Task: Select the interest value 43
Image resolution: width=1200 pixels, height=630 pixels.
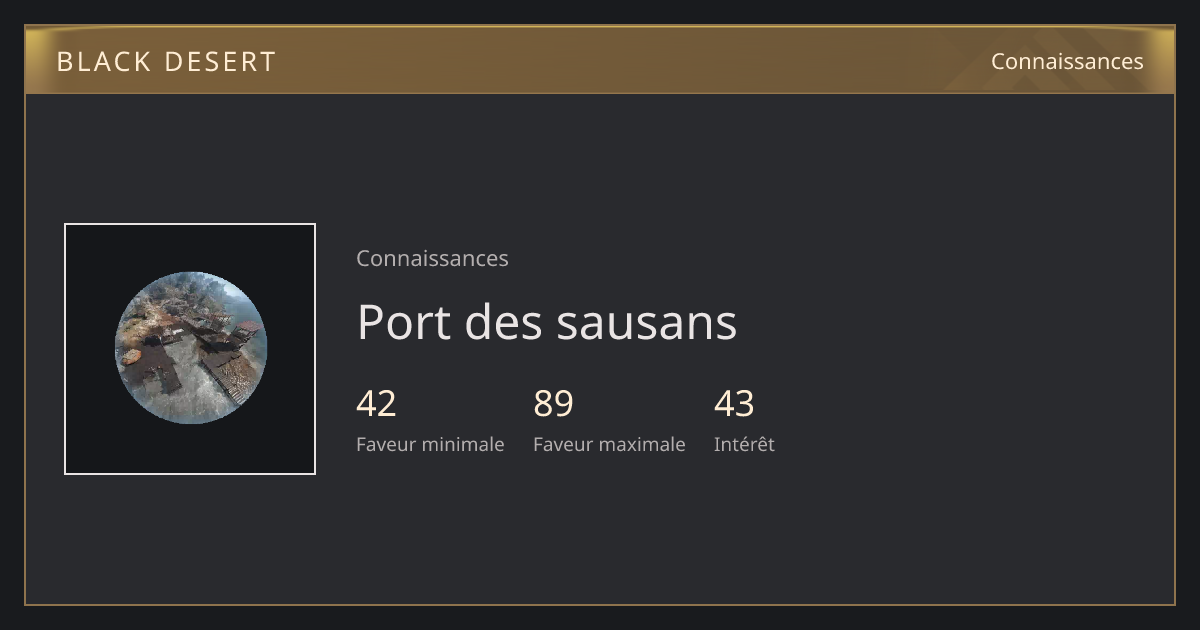Action: tap(734, 404)
